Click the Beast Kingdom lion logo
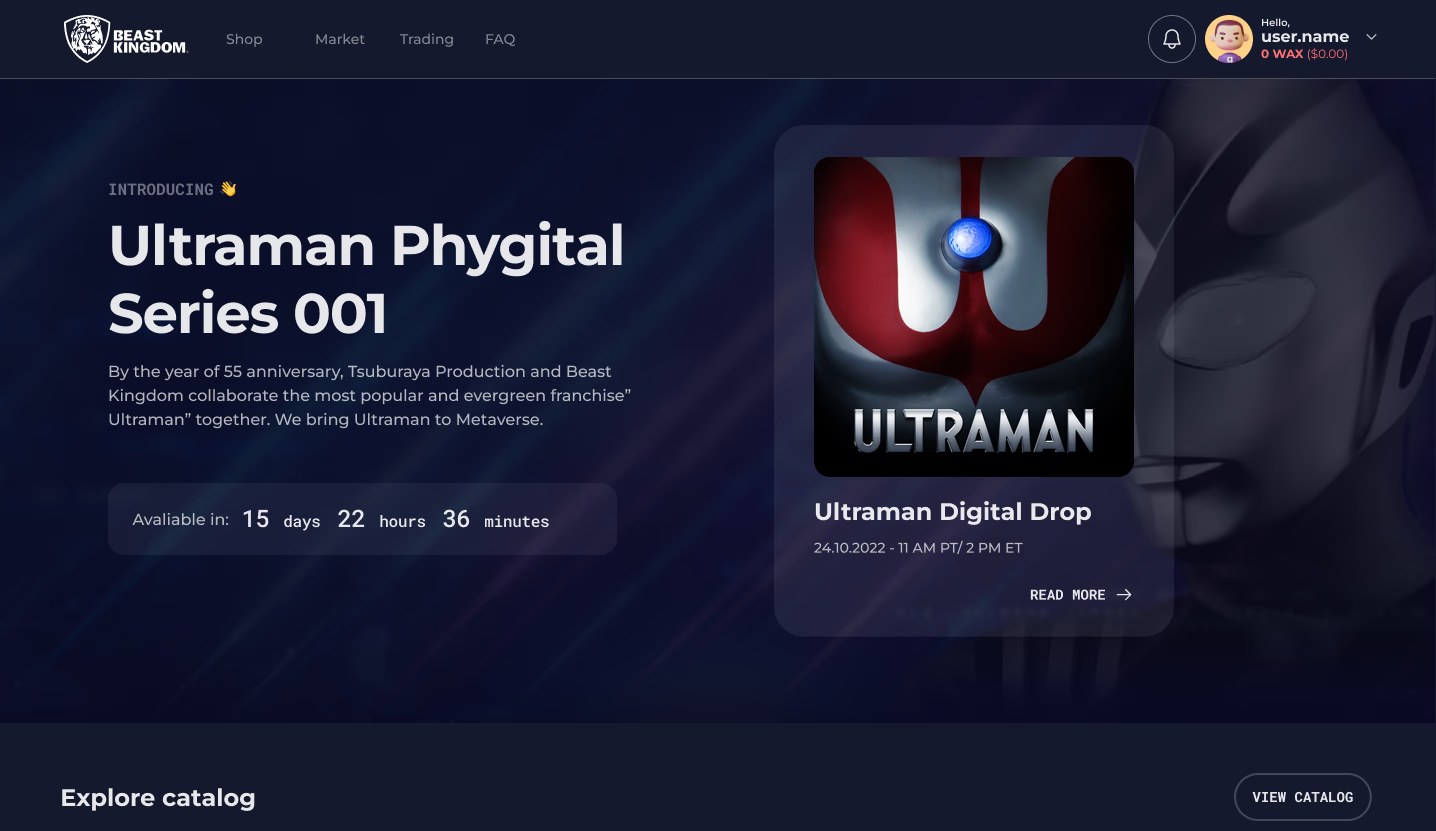Viewport: 1436px width, 831px height. coord(87,39)
